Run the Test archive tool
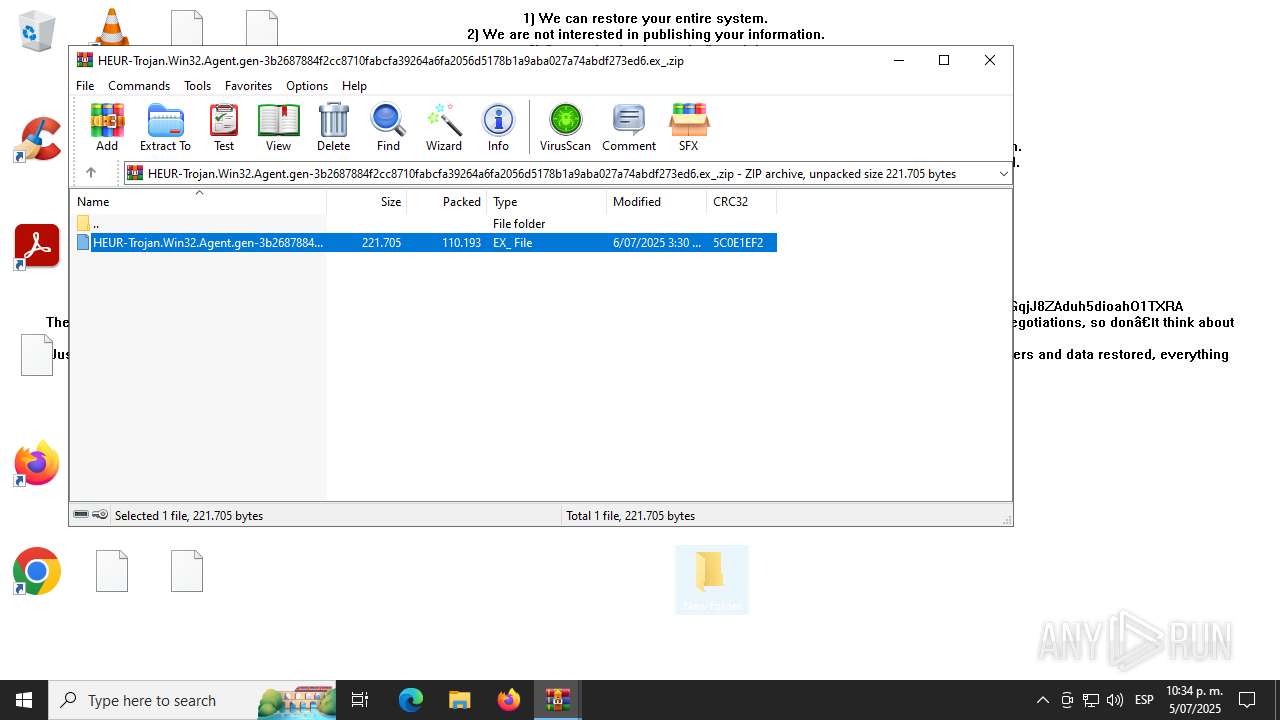The height and width of the screenshot is (720, 1280). 224,127
